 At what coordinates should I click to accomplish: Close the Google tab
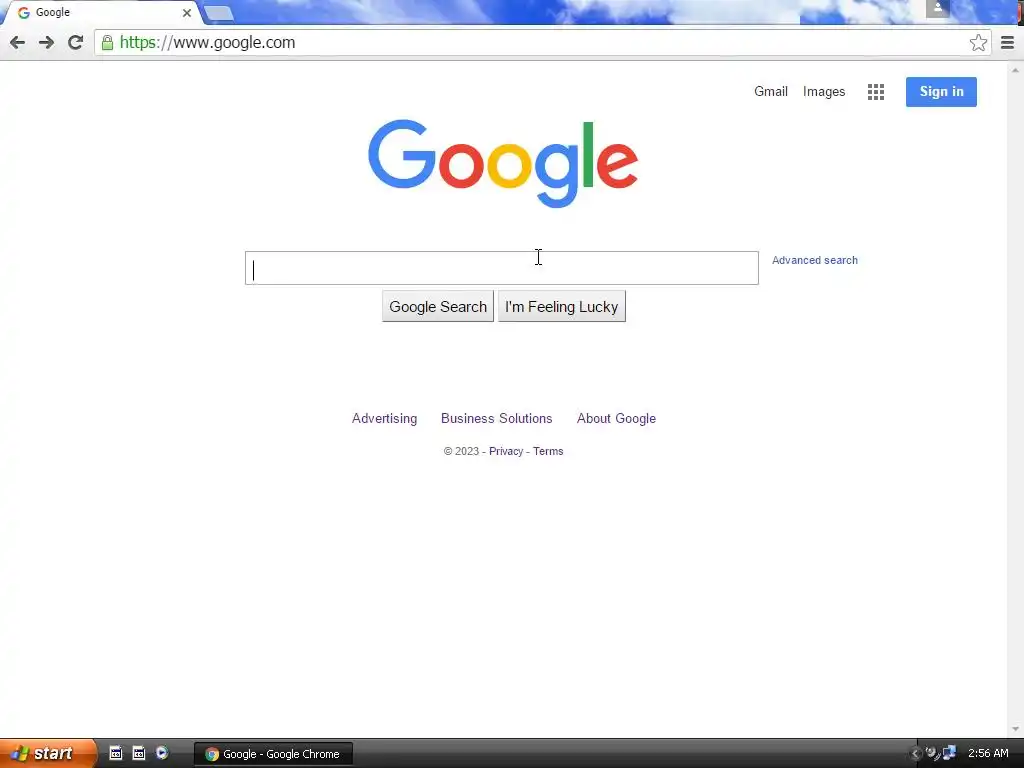click(187, 12)
